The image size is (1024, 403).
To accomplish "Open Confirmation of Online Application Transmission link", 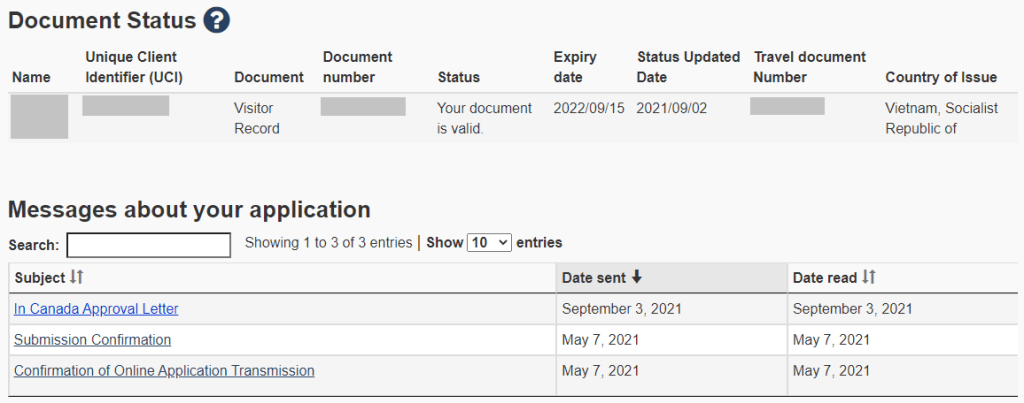I will 164,371.
